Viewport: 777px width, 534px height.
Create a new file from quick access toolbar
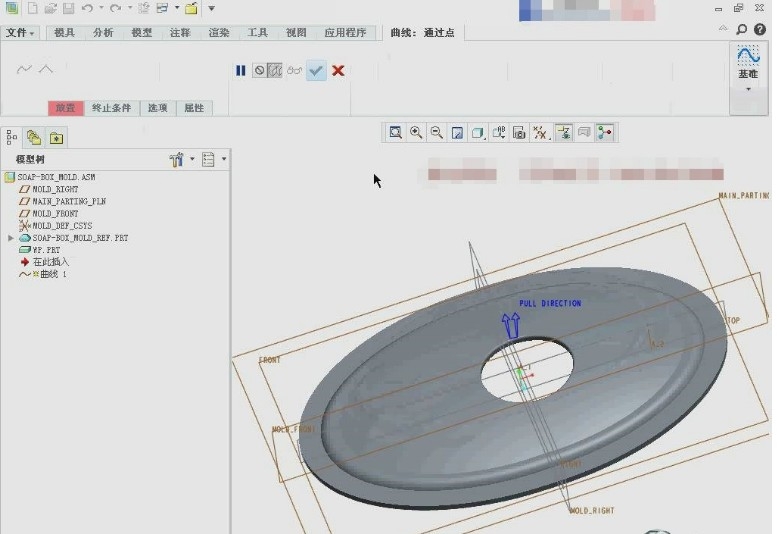pos(33,8)
